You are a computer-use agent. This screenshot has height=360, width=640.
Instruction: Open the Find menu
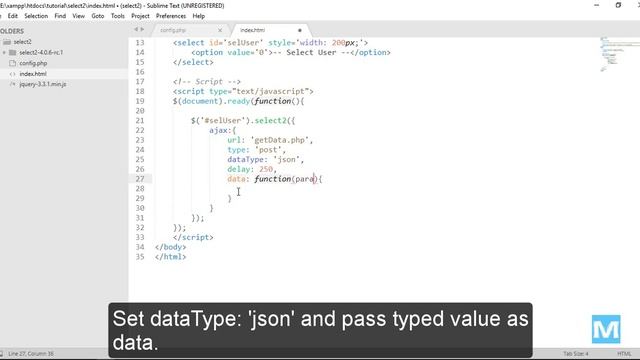60,16
